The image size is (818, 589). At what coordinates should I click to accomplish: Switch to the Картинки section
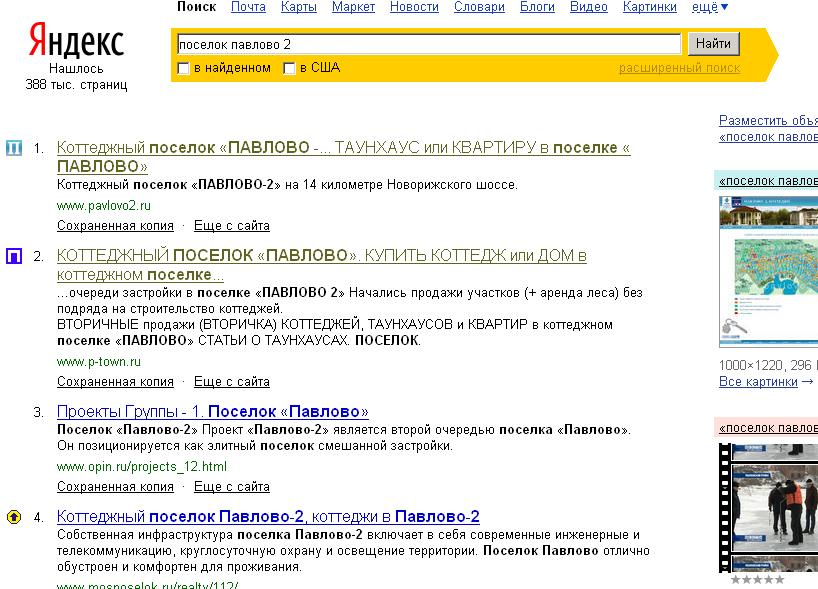click(649, 6)
